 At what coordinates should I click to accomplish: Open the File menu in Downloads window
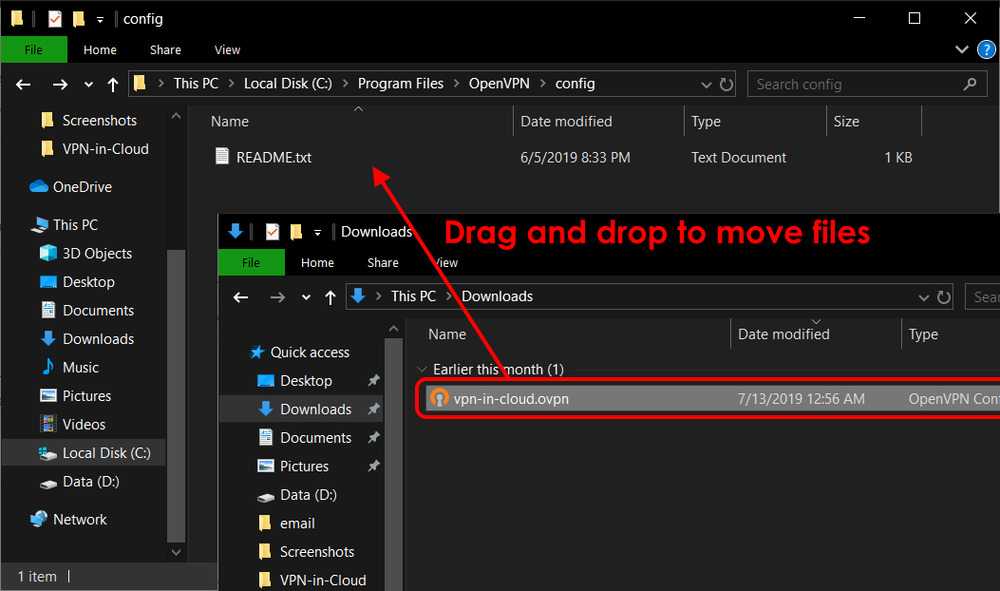pos(251,263)
